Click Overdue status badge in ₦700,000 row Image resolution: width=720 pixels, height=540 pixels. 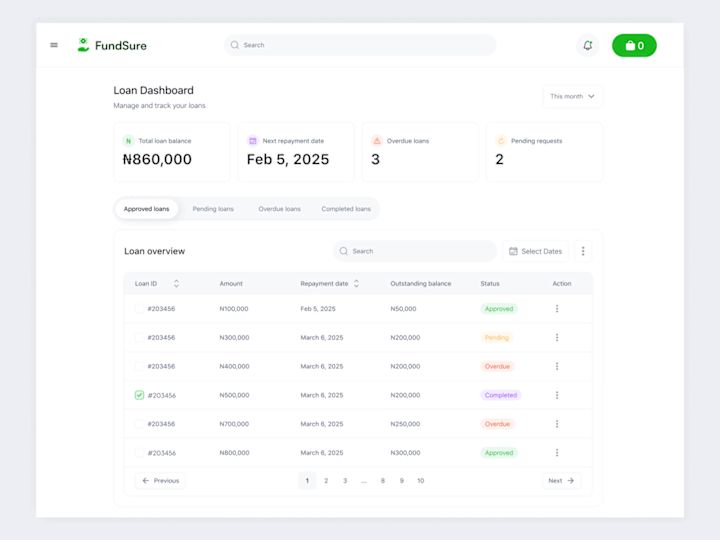497,424
